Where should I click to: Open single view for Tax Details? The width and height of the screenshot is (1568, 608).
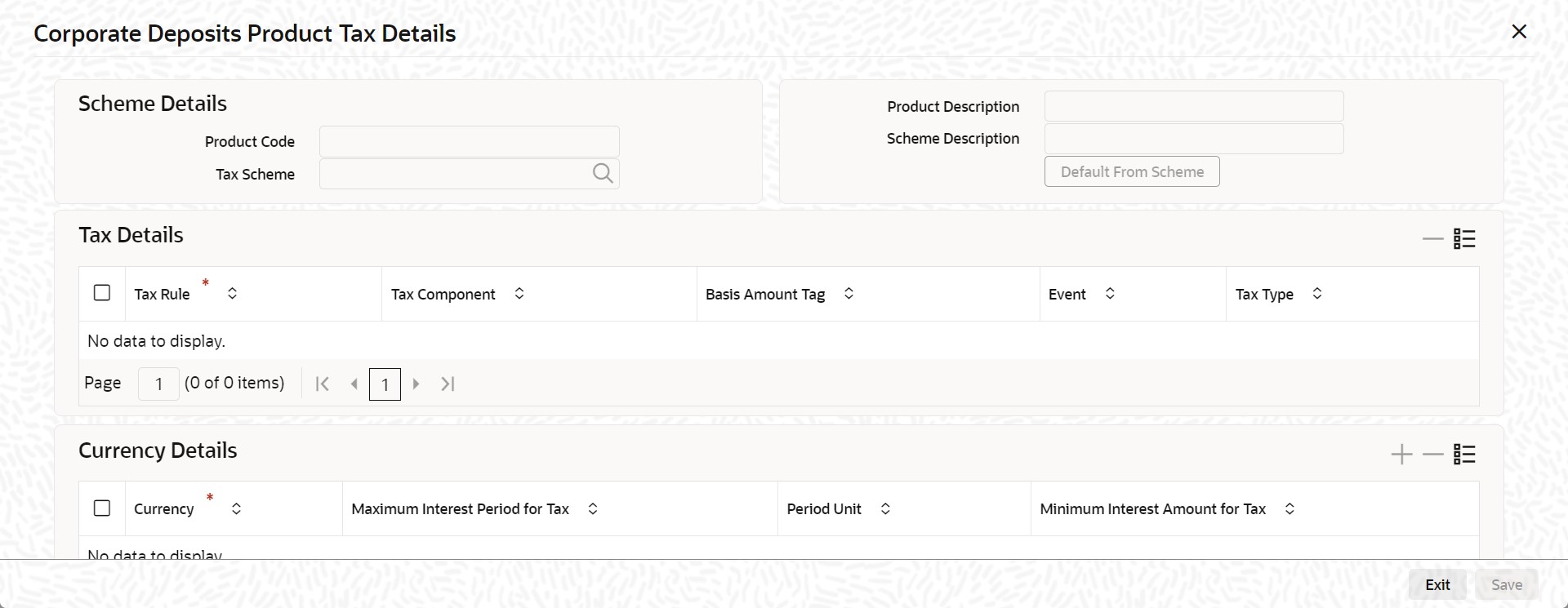[1464, 239]
